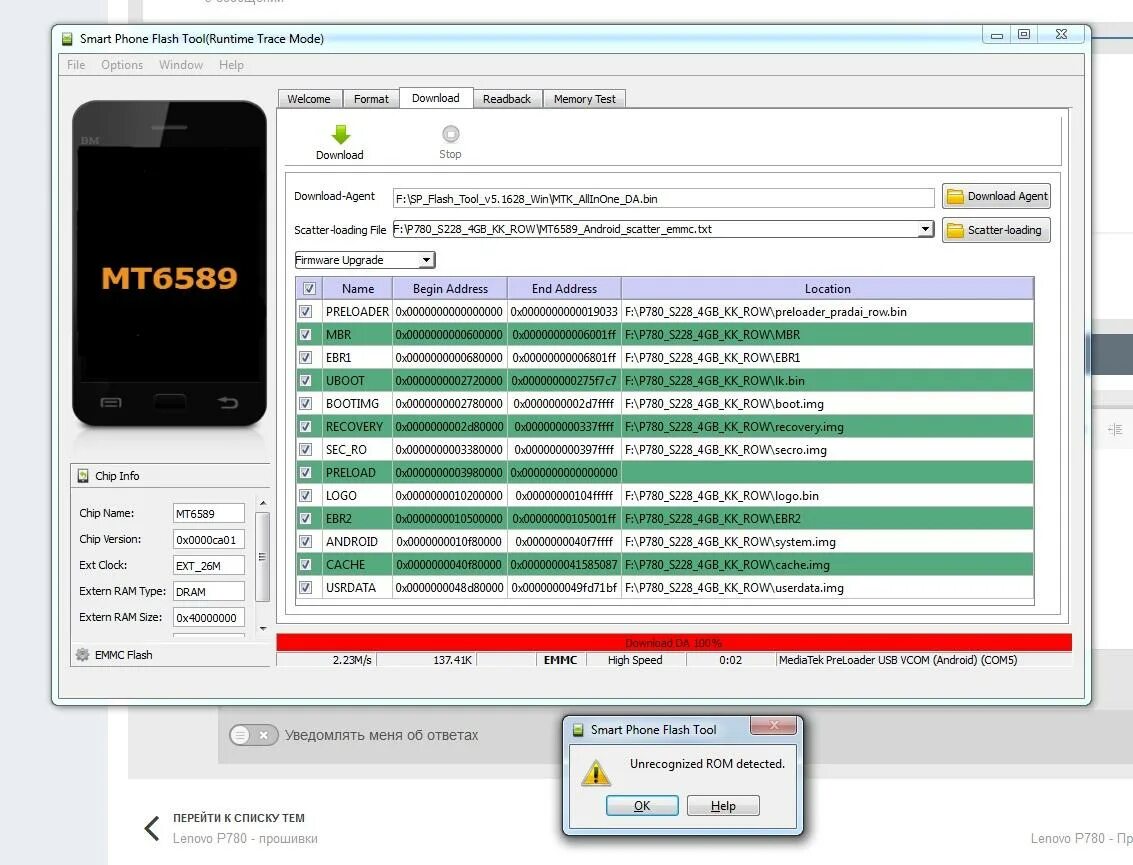The width and height of the screenshot is (1133, 865).
Task: Click the Extern RAM Type DRAM field
Action: [209, 592]
